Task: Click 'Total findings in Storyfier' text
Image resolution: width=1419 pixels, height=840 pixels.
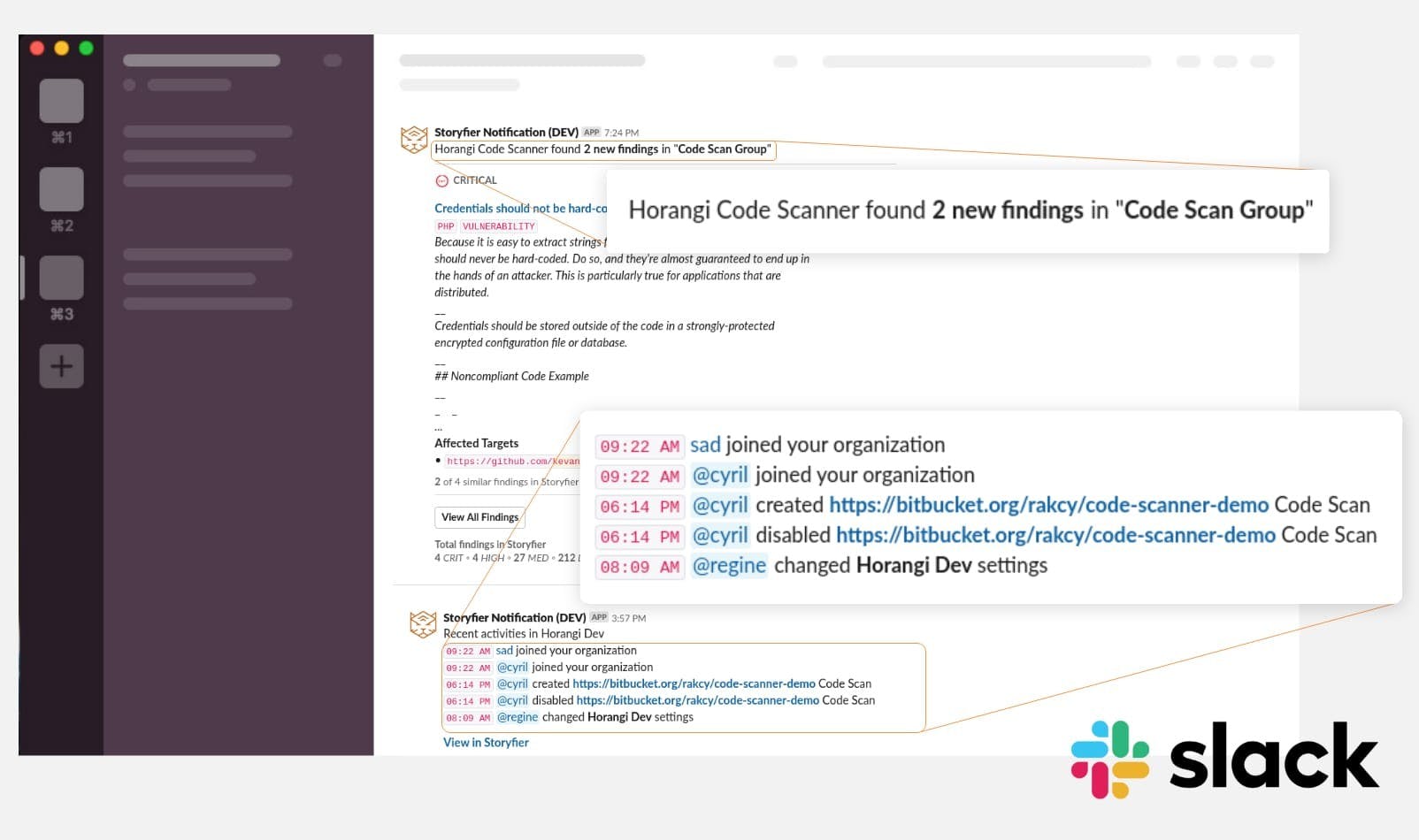Action: (490, 545)
